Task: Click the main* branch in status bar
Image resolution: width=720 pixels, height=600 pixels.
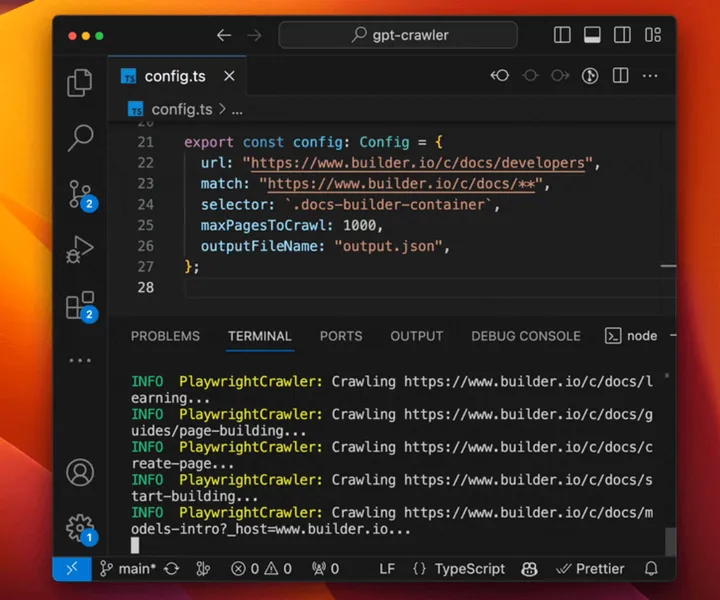Action: (x=128, y=569)
